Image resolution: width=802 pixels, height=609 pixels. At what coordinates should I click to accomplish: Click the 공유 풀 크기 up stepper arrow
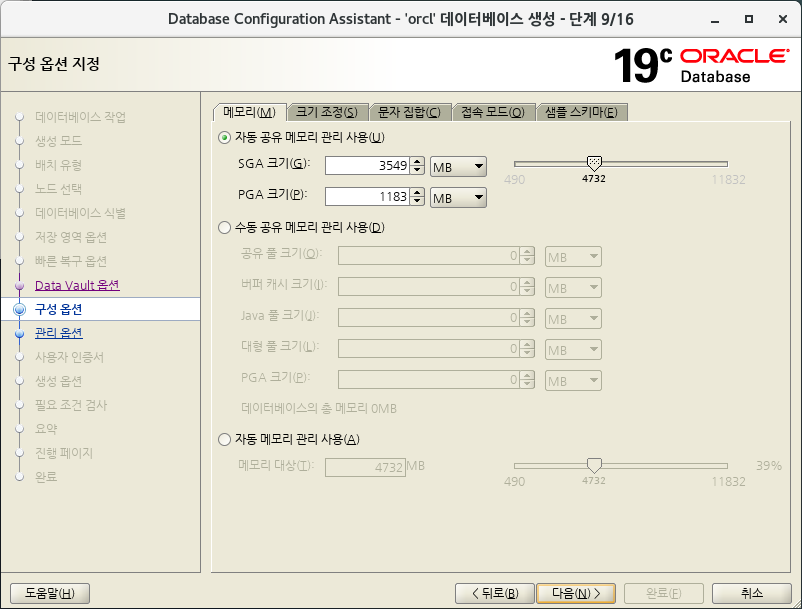pos(527,252)
